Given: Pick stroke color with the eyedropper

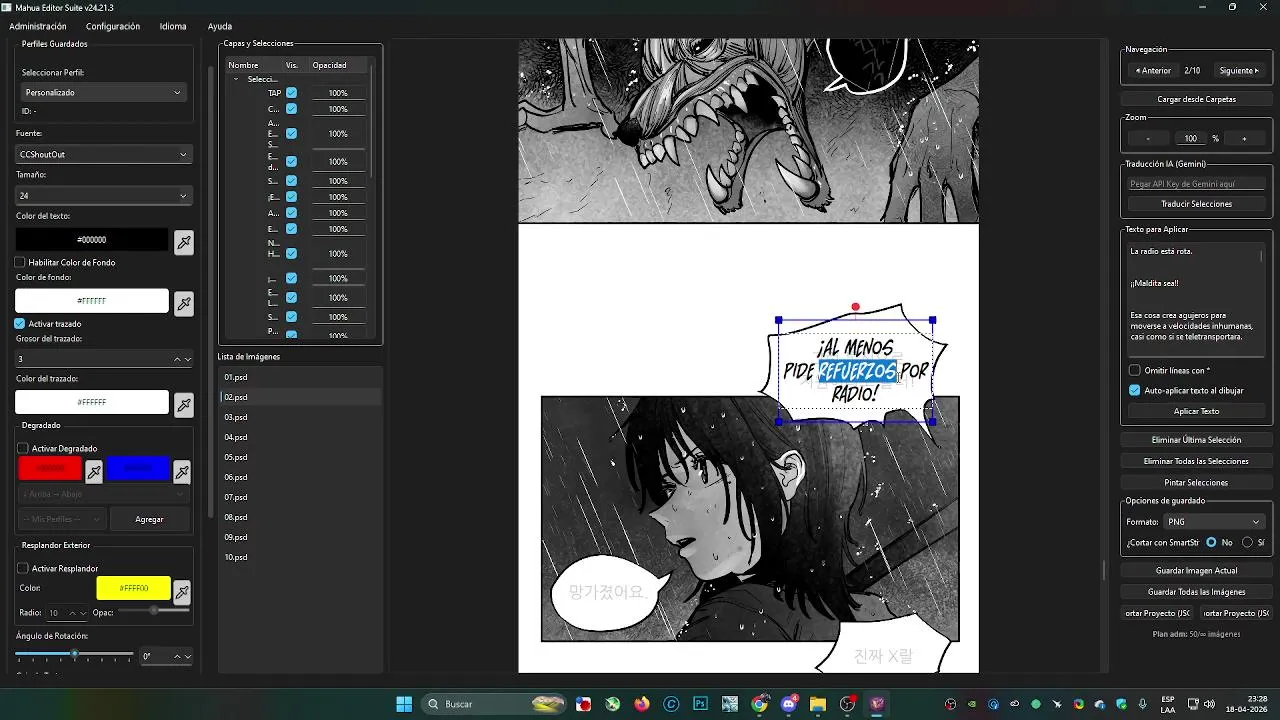Looking at the screenshot, I should point(184,404).
